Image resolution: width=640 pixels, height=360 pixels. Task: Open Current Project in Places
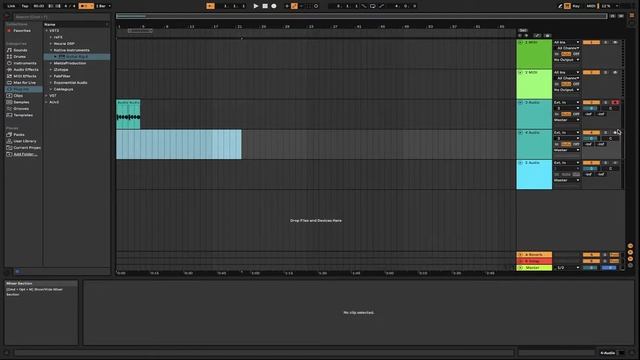[27, 148]
